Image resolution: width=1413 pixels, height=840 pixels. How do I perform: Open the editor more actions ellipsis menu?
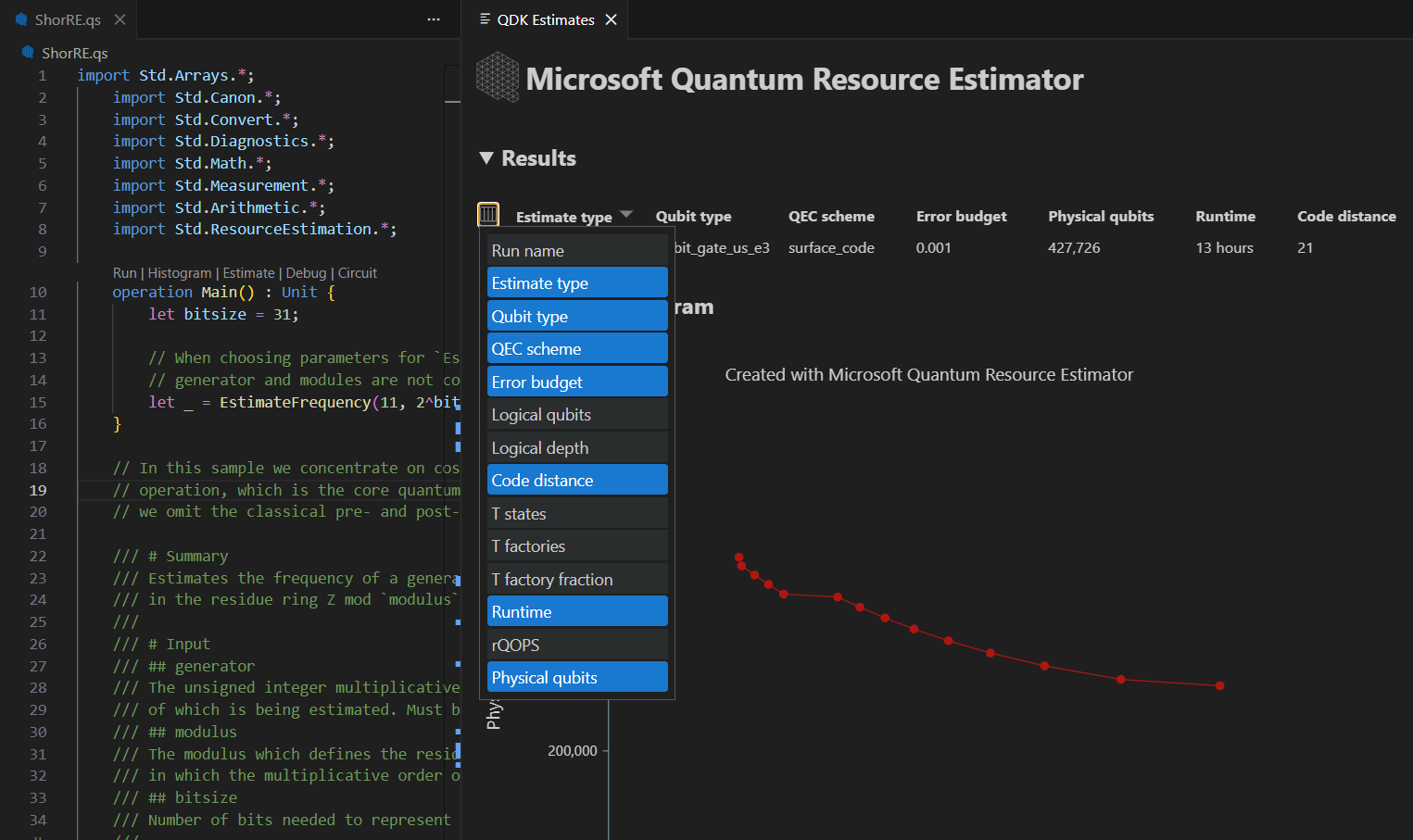pos(433,19)
